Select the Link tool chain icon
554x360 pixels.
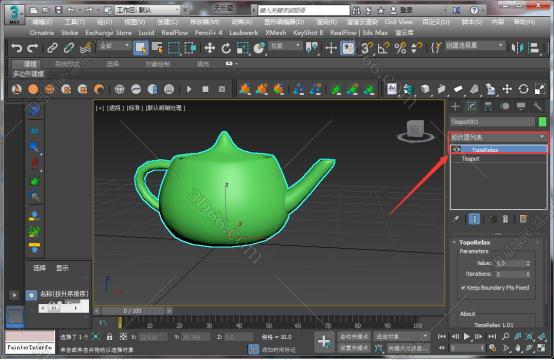click(x=52, y=48)
